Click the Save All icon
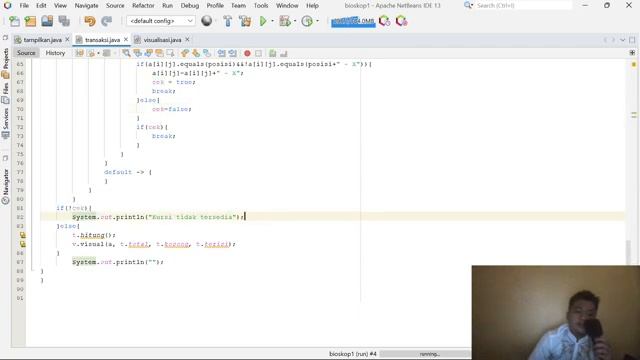 (64, 21)
